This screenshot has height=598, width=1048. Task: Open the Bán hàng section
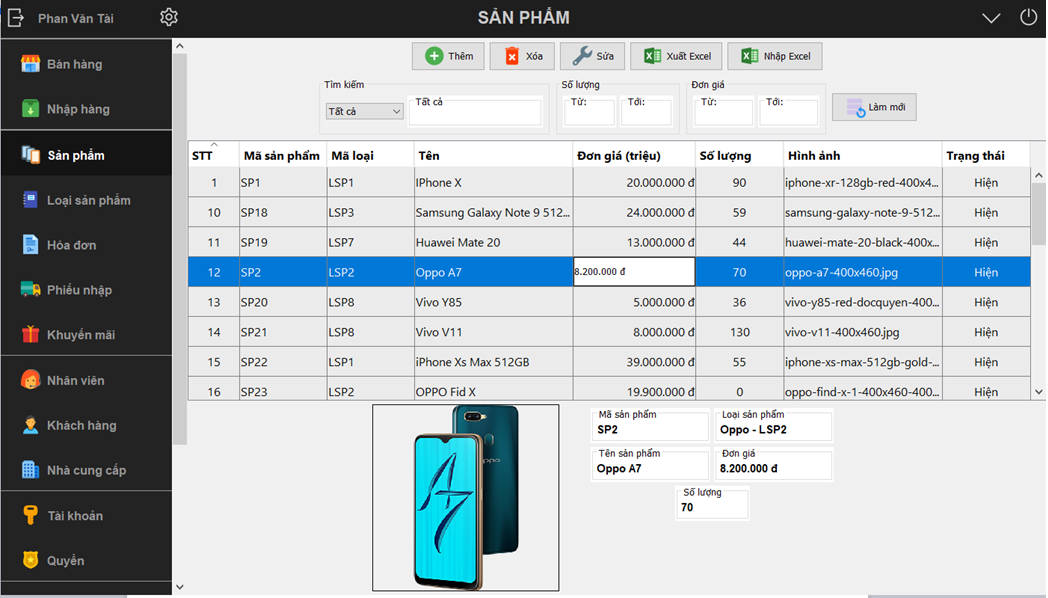(86, 64)
